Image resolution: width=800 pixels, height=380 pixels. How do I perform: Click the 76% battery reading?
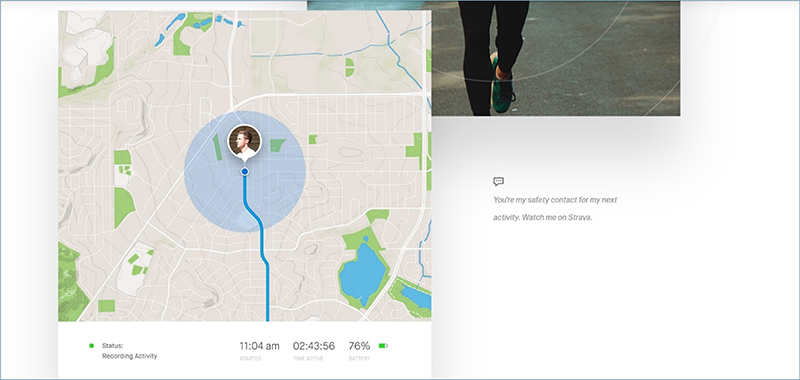coord(359,346)
